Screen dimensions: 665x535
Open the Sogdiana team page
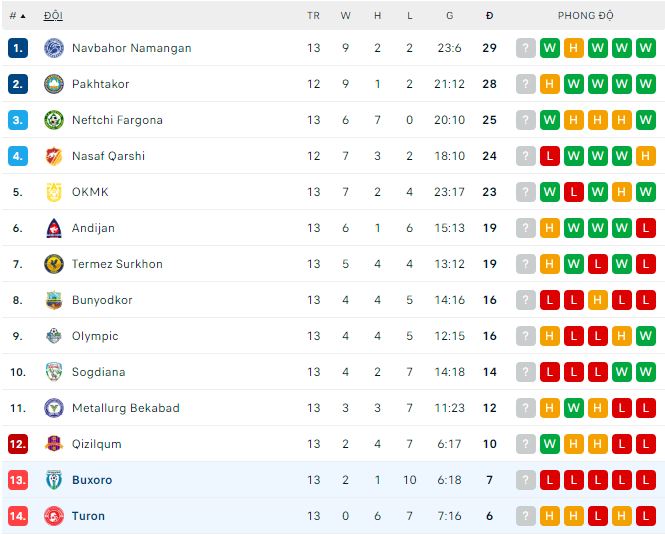coord(98,372)
